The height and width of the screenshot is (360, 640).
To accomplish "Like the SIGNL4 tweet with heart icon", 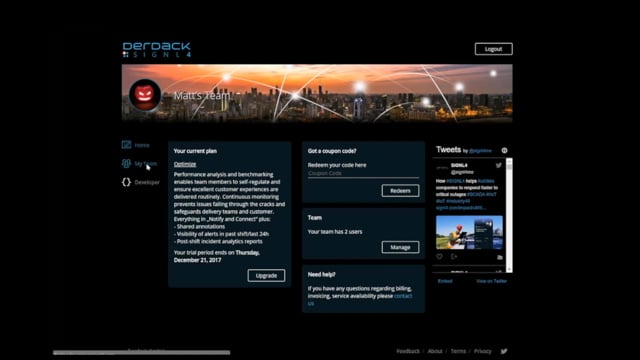I will click(439, 256).
